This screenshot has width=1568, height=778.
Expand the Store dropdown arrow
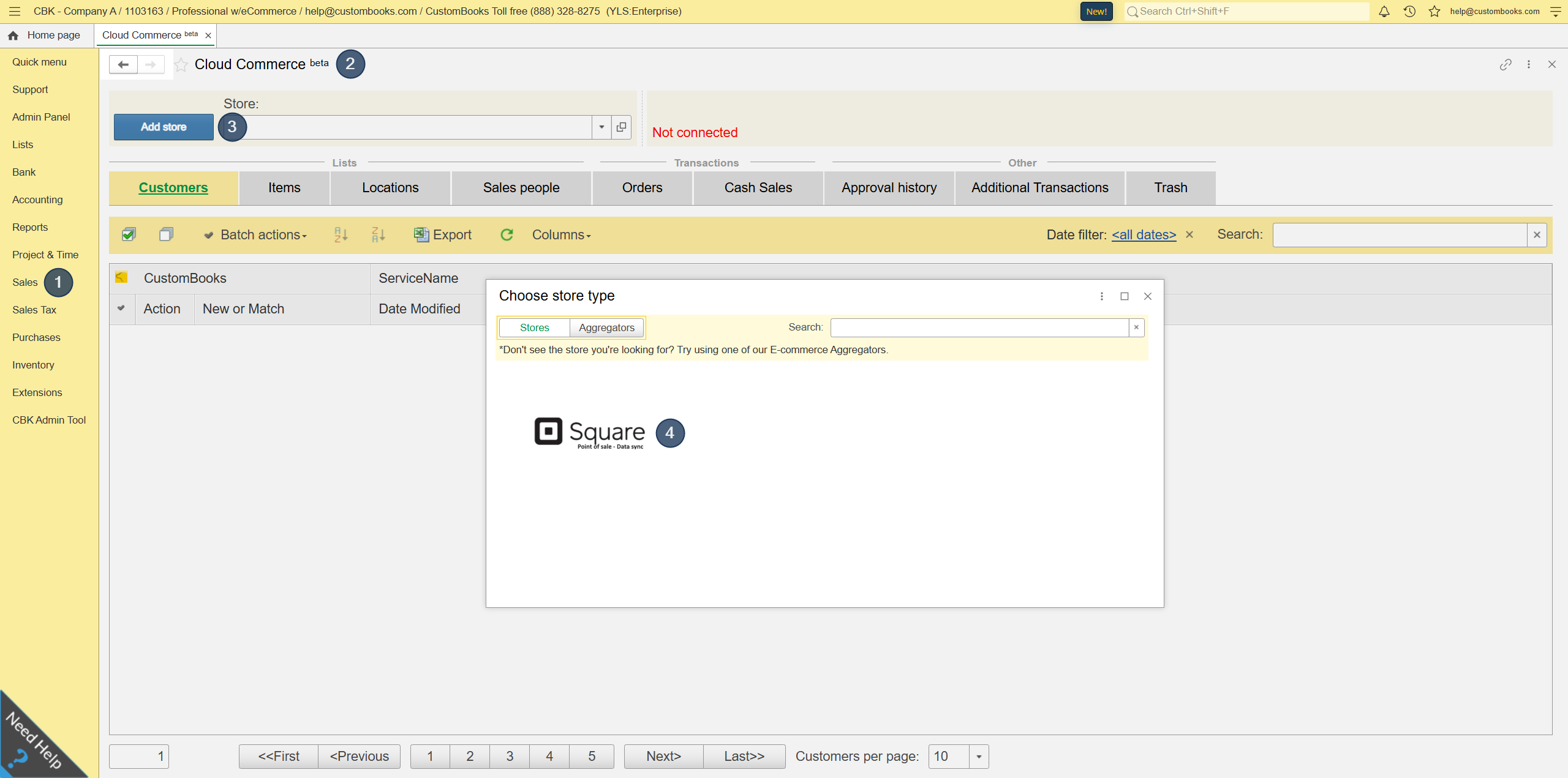coord(601,127)
